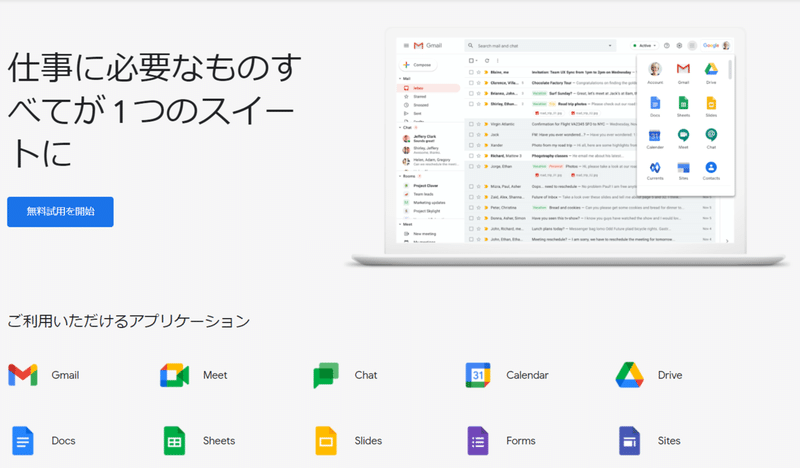
Task: Click the Forms app icon in the applications list
Action: click(478, 440)
